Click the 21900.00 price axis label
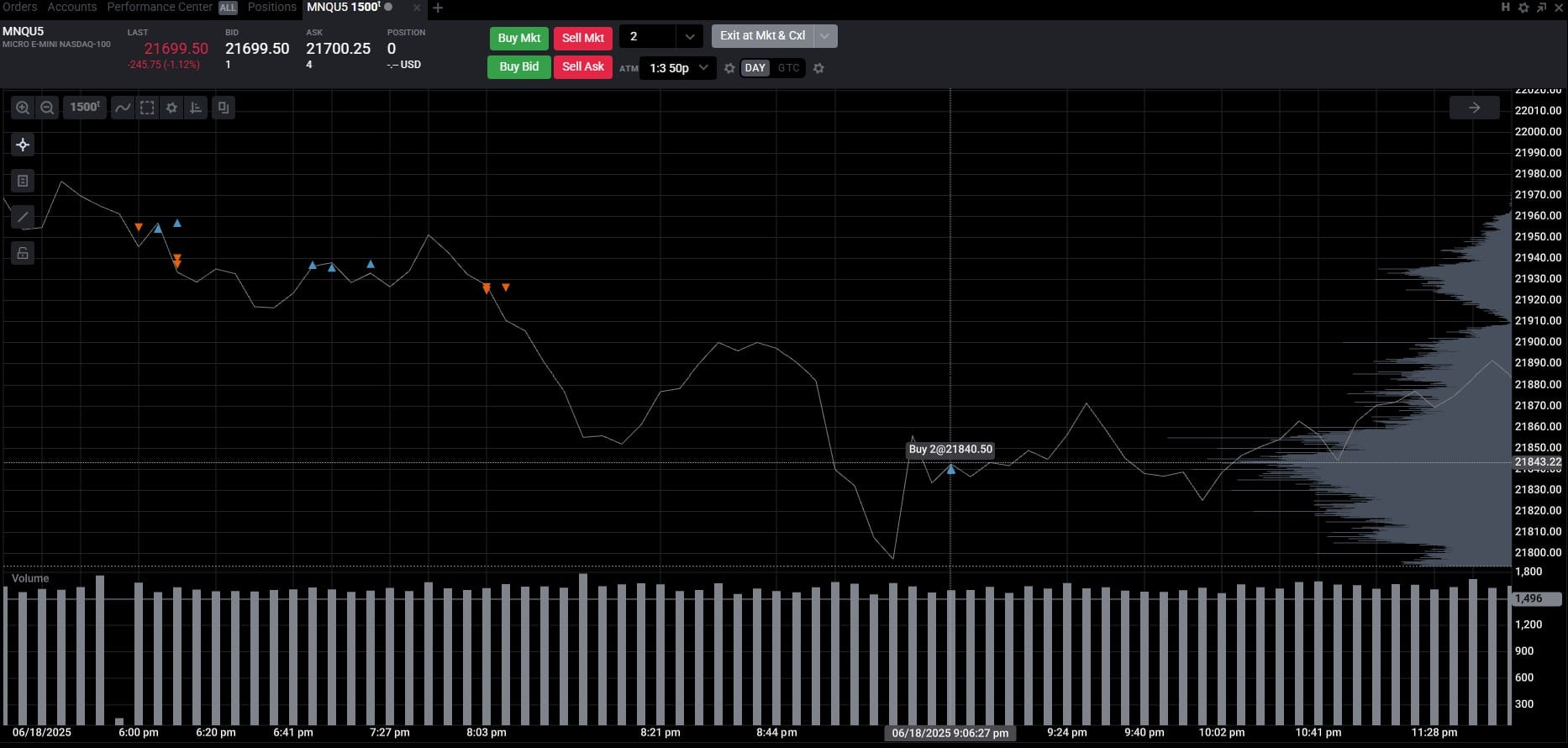The width and height of the screenshot is (1568, 748). tap(1538, 341)
